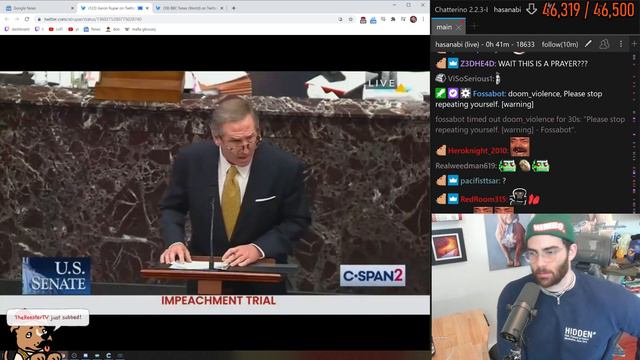Click the blue extension icon in Chrome toolbar

click(x=373, y=20)
